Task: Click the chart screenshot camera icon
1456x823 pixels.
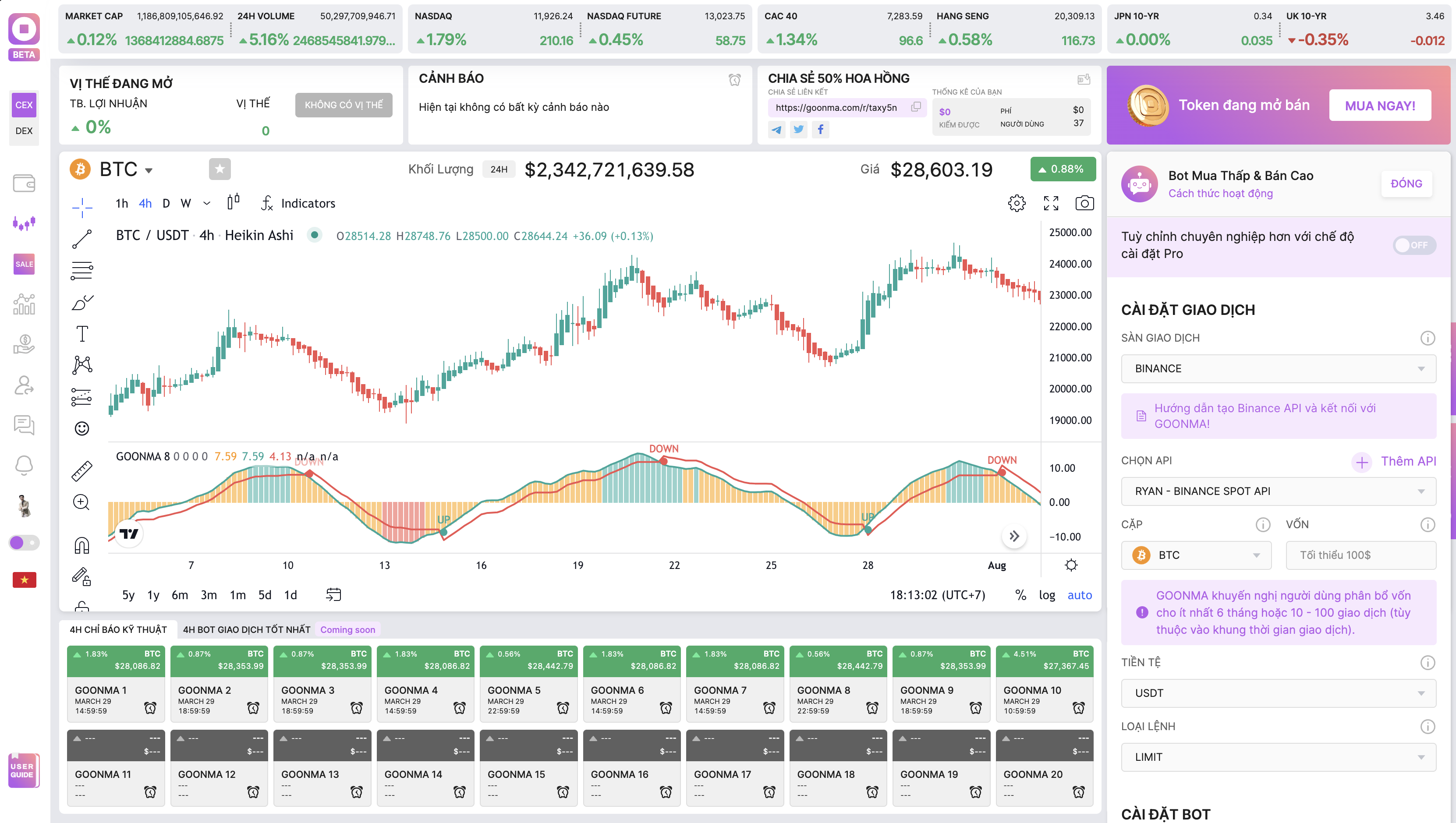Action: [x=1084, y=203]
